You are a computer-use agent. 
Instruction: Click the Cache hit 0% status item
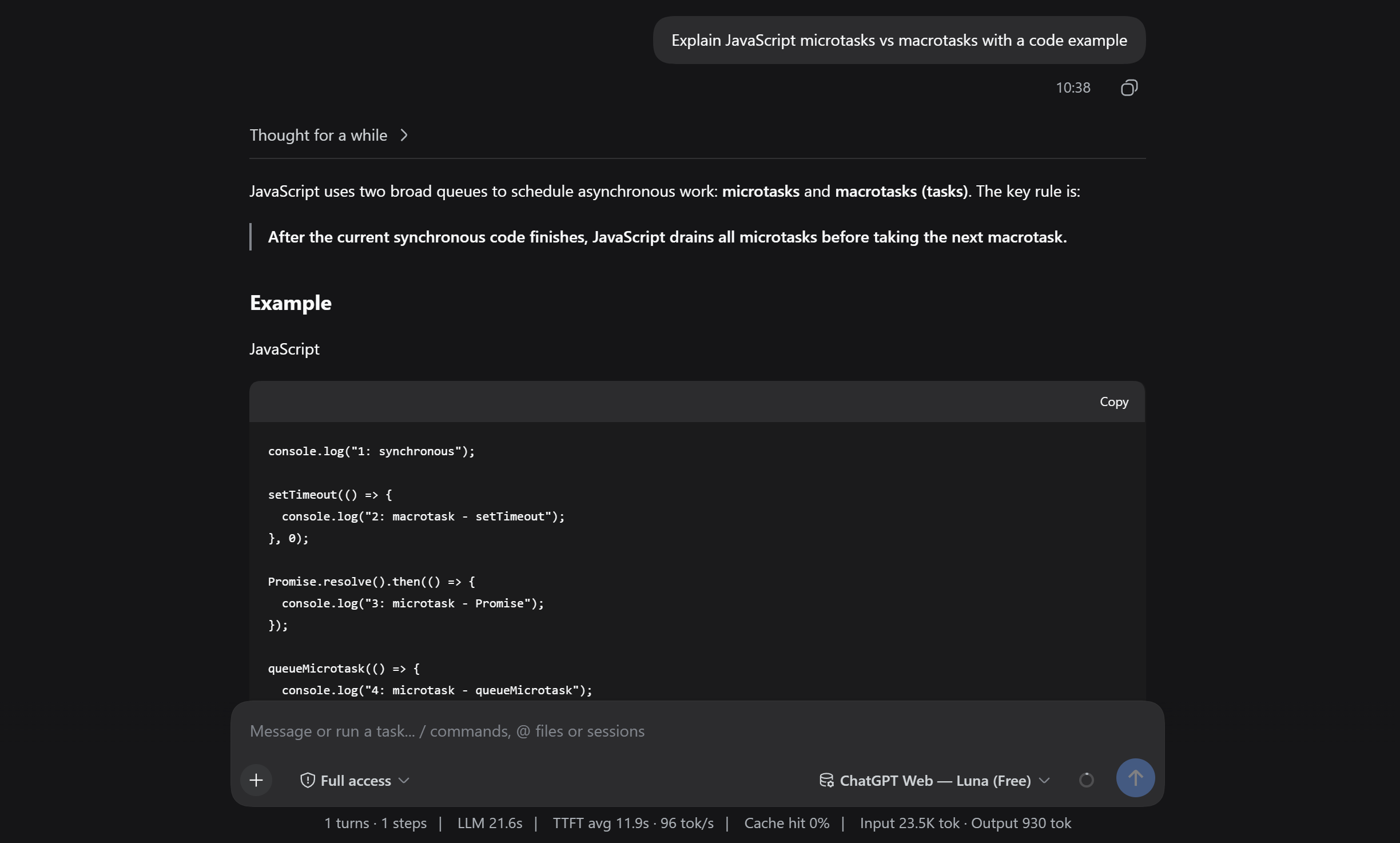pos(786,823)
